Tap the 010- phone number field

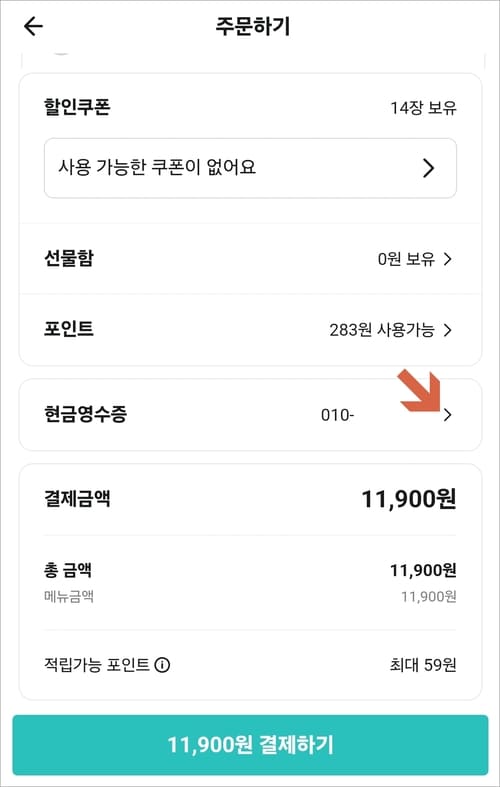coord(337,415)
